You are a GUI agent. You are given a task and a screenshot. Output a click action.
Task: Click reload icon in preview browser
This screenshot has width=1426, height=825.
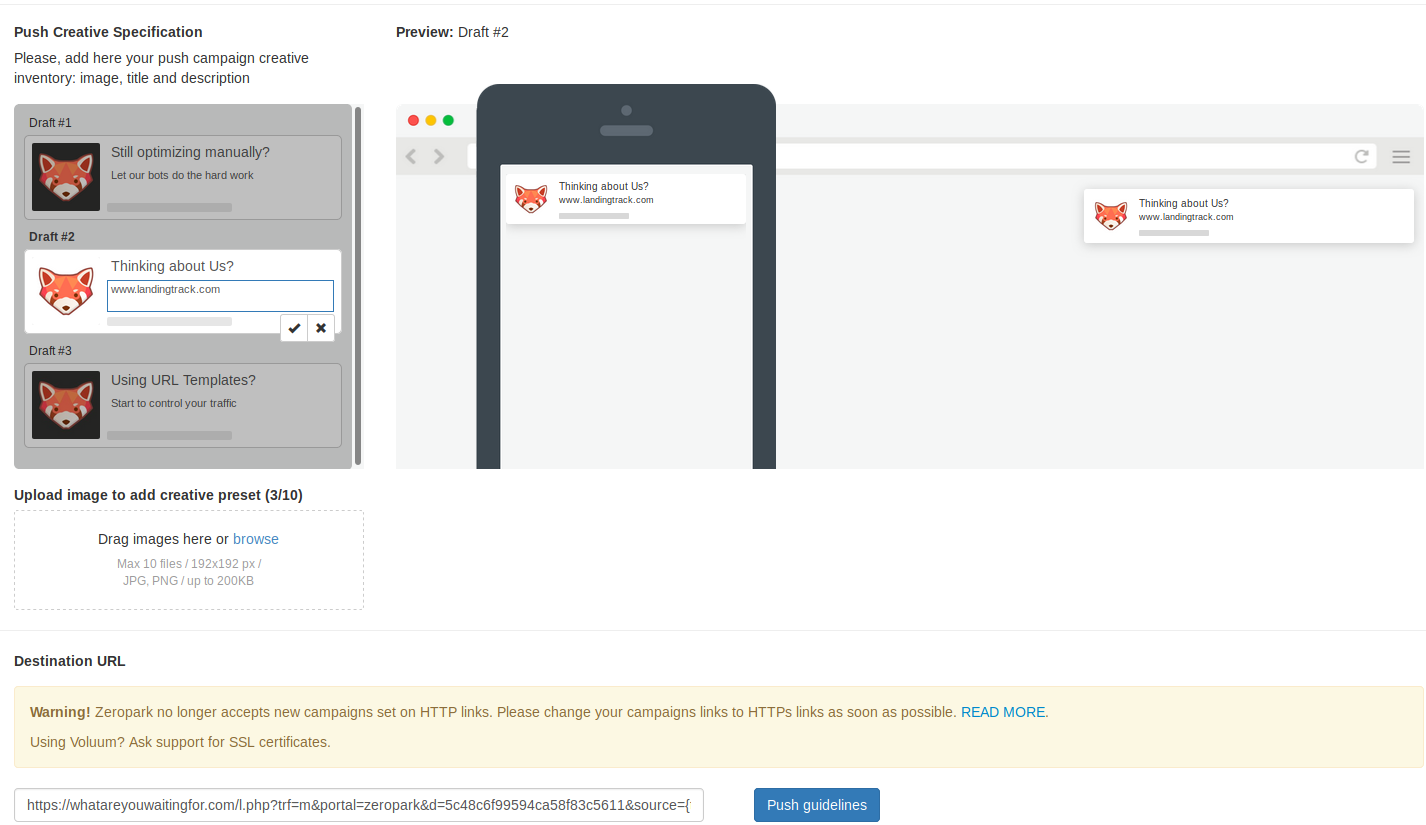pos(1361,156)
